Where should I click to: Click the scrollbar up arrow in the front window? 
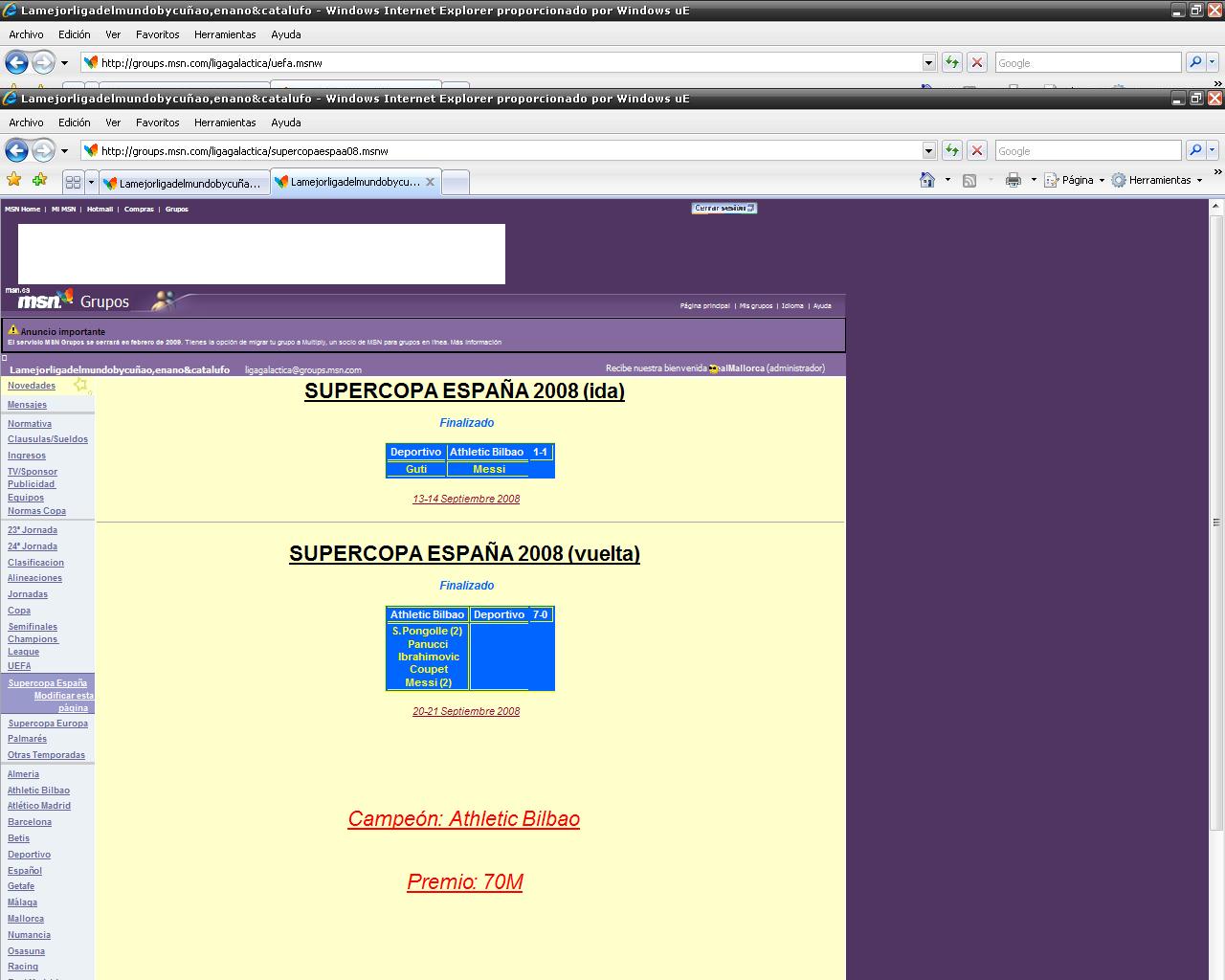[1216, 206]
